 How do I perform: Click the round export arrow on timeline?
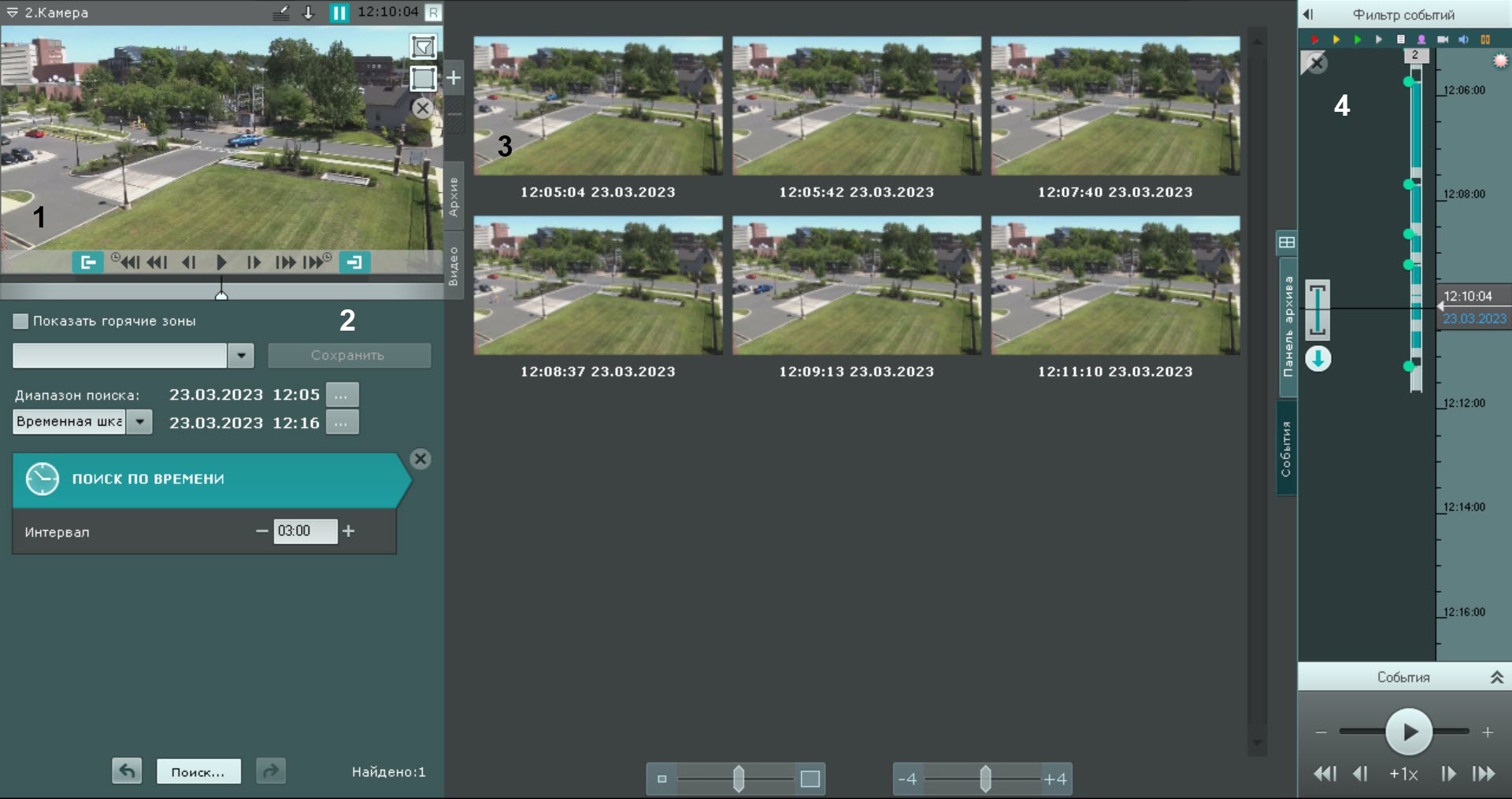tap(1317, 359)
